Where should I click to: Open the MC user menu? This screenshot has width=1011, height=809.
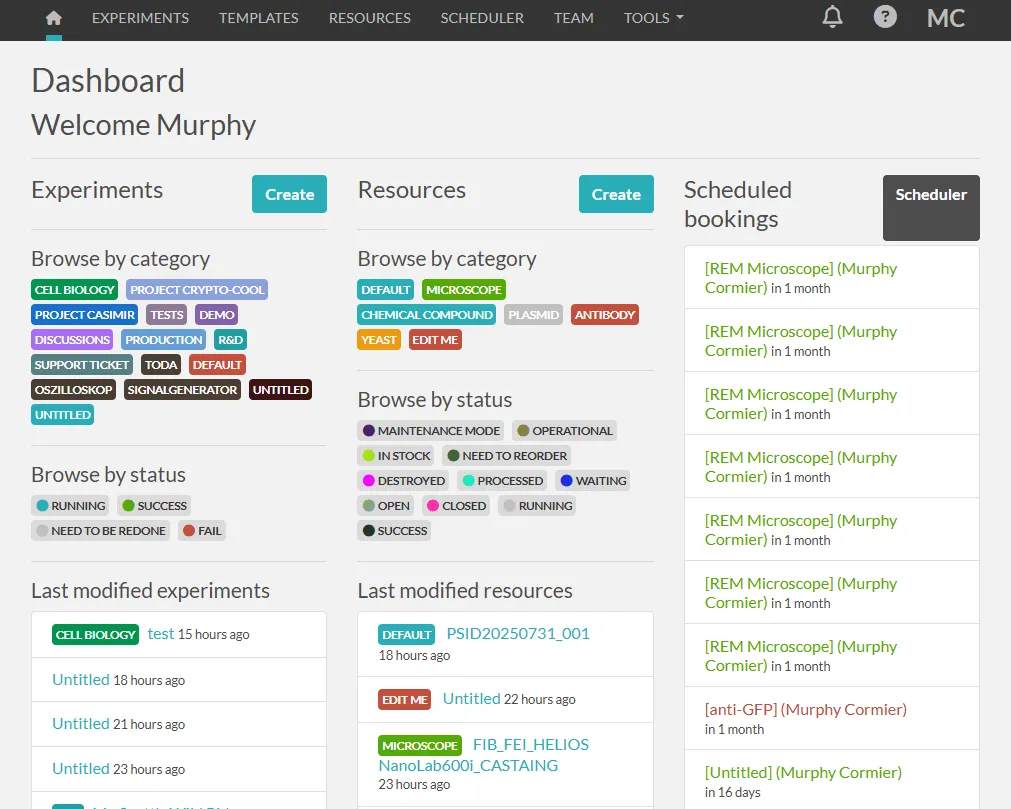[x=946, y=18]
